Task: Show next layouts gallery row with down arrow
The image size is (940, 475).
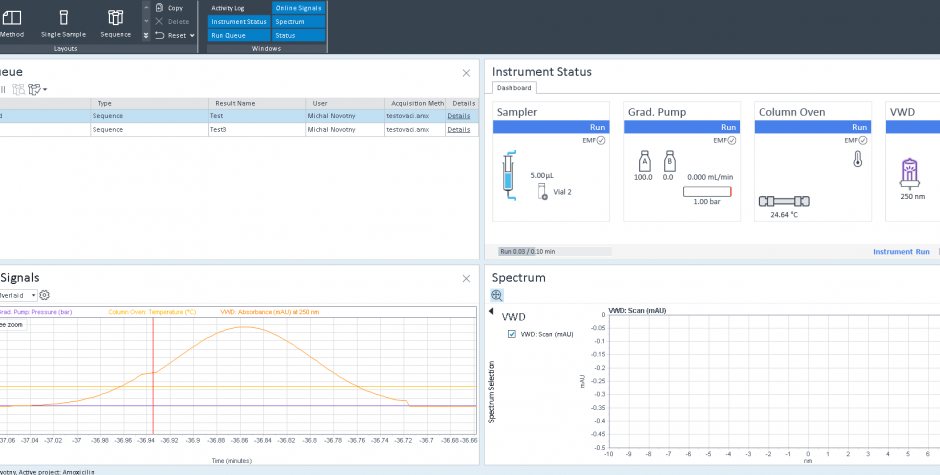Action: (x=146, y=22)
